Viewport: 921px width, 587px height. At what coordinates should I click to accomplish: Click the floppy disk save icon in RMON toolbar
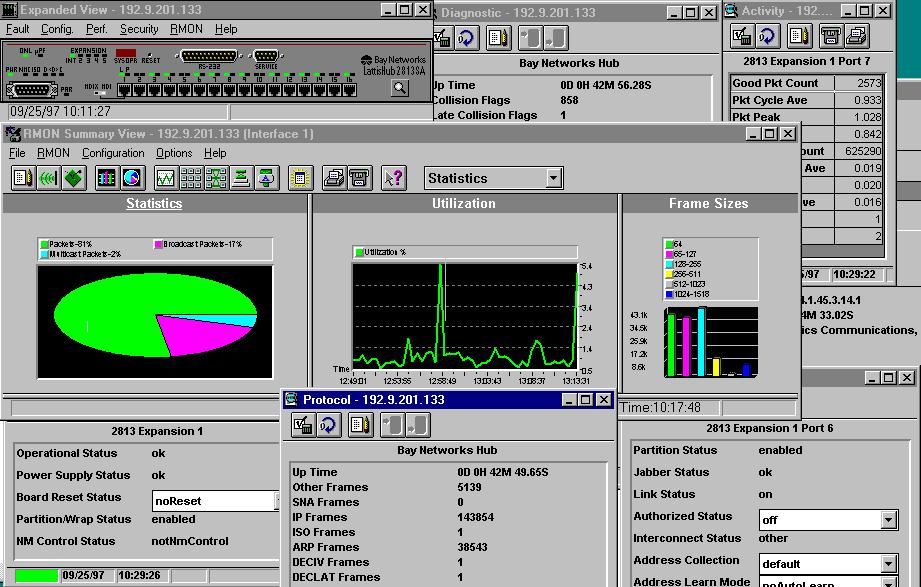(359, 178)
